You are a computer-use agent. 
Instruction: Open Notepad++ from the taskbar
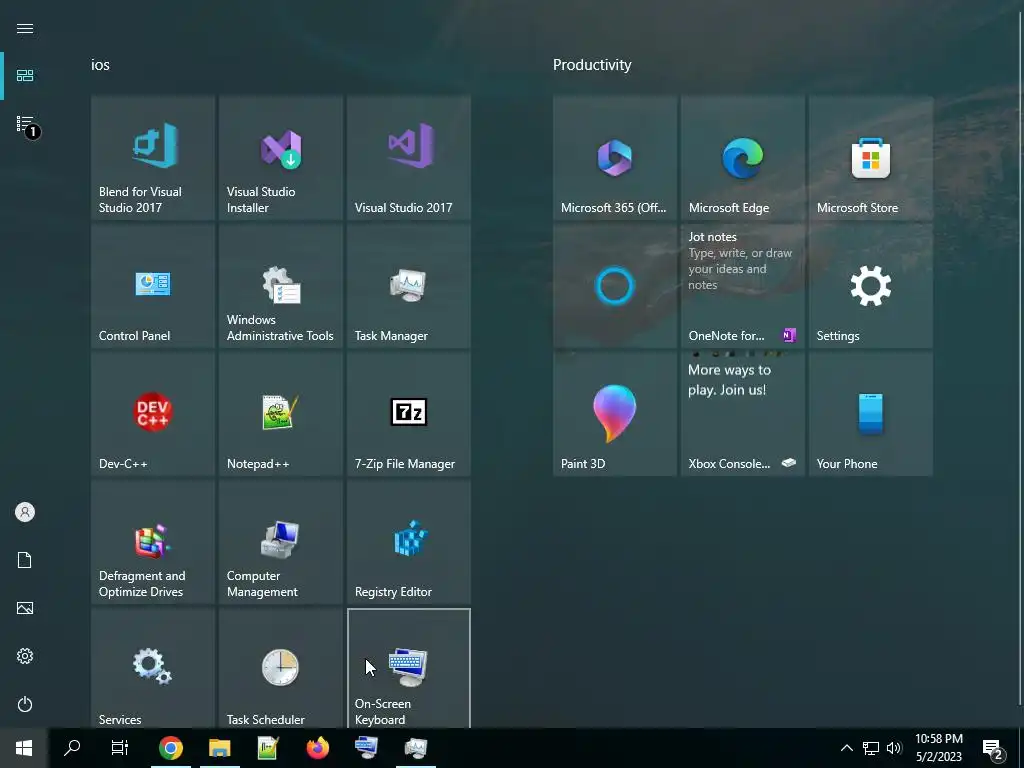268,748
